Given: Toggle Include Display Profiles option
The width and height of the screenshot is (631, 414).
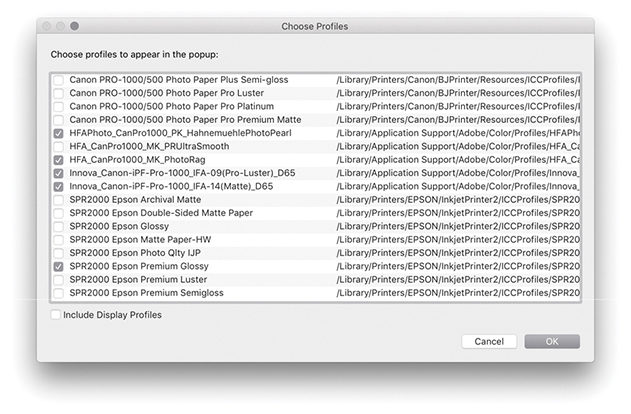Looking at the screenshot, I should click(55, 315).
